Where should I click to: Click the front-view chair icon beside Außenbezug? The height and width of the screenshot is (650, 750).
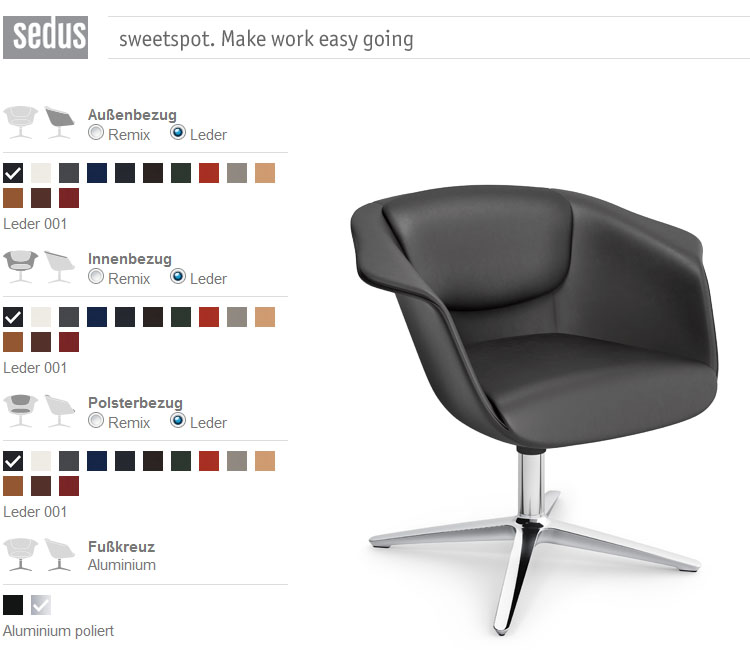coord(21,122)
